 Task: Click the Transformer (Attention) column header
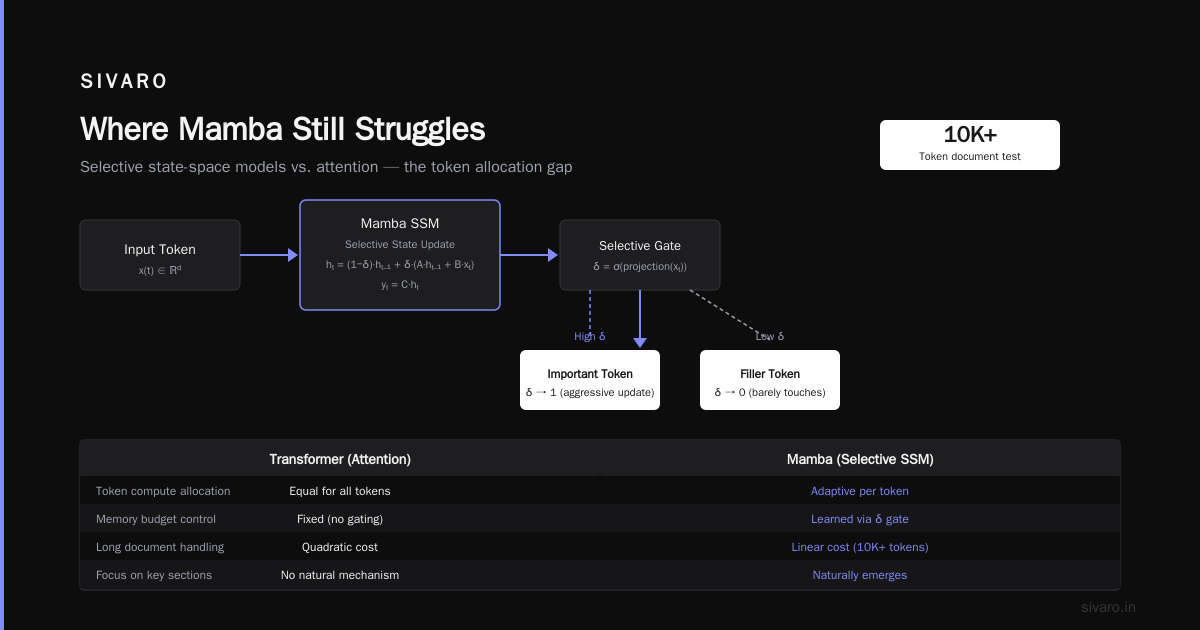pyautogui.click(x=340, y=459)
